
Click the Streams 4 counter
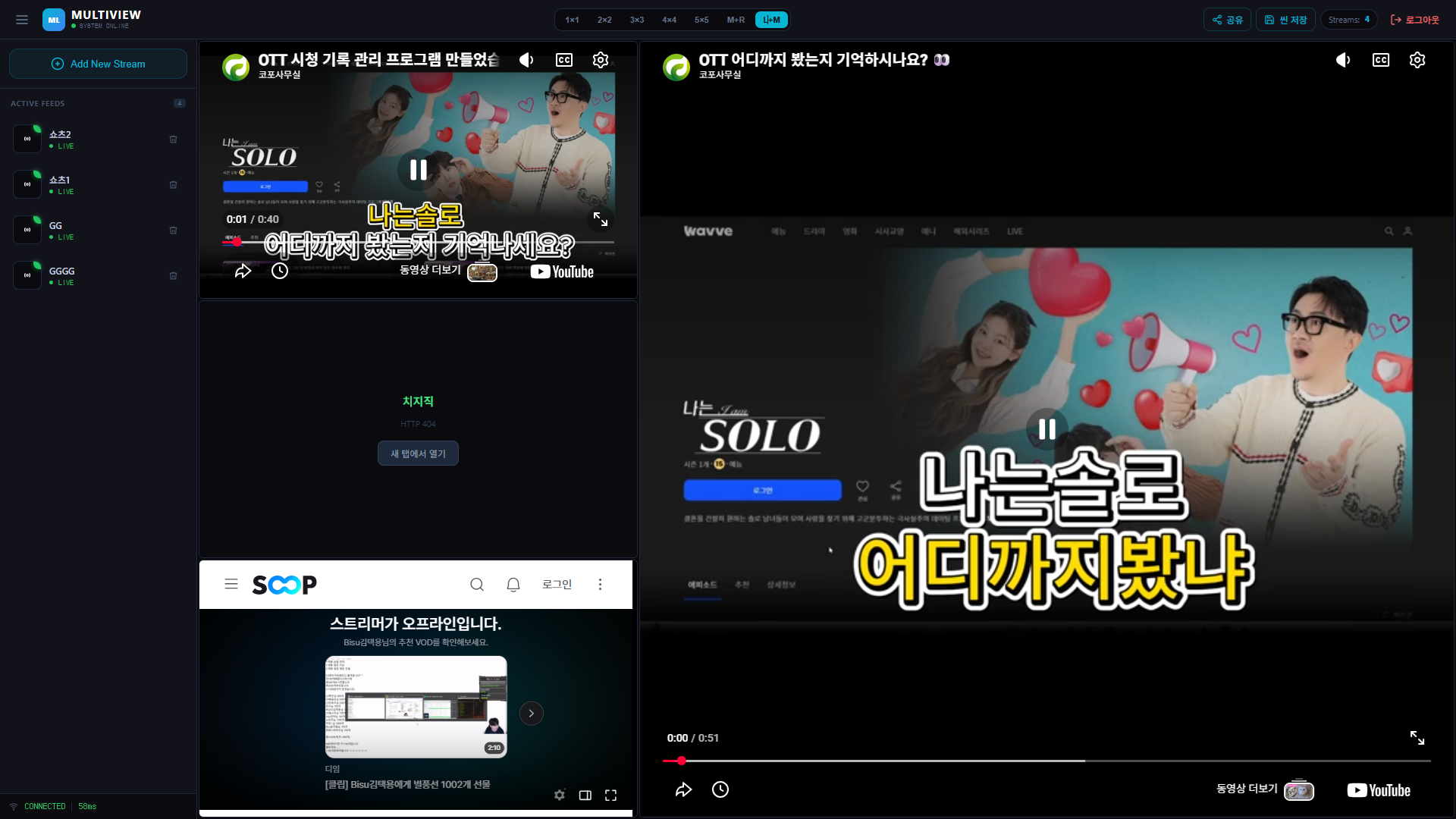pyautogui.click(x=1349, y=20)
